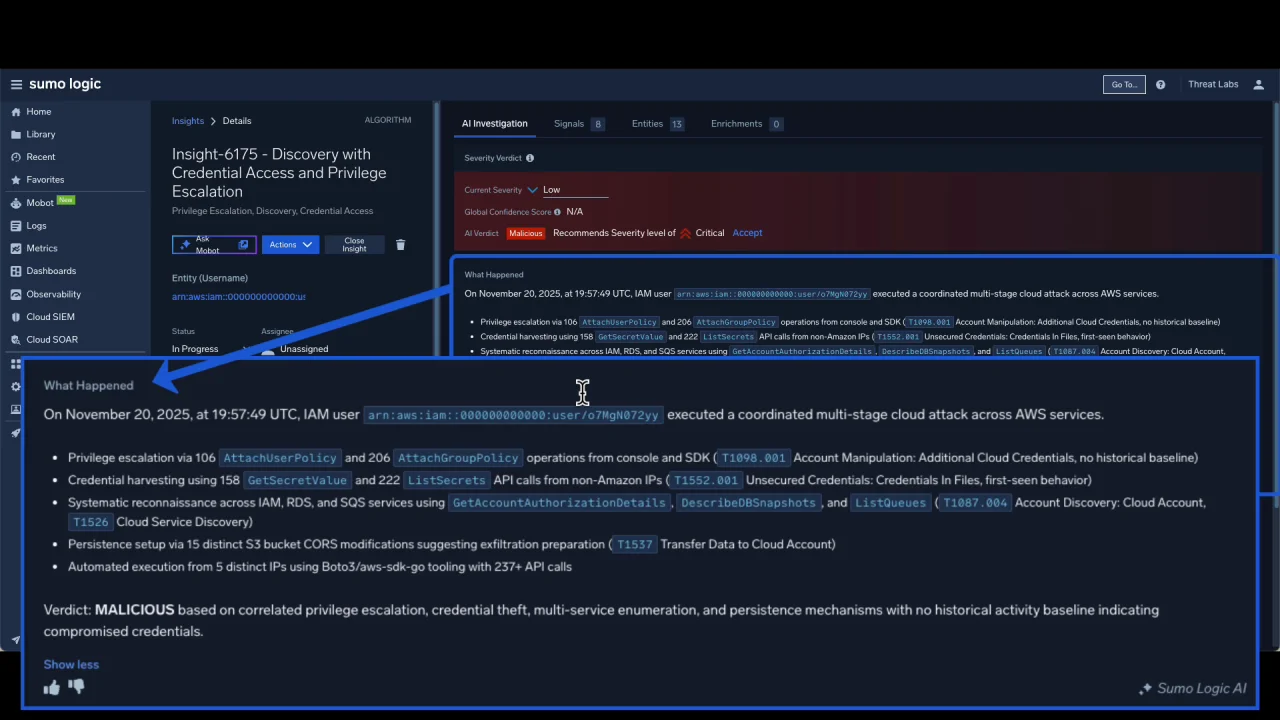The height and width of the screenshot is (720, 1280).
Task: Click Show less to collapse the summary
Action: coord(71,664)
